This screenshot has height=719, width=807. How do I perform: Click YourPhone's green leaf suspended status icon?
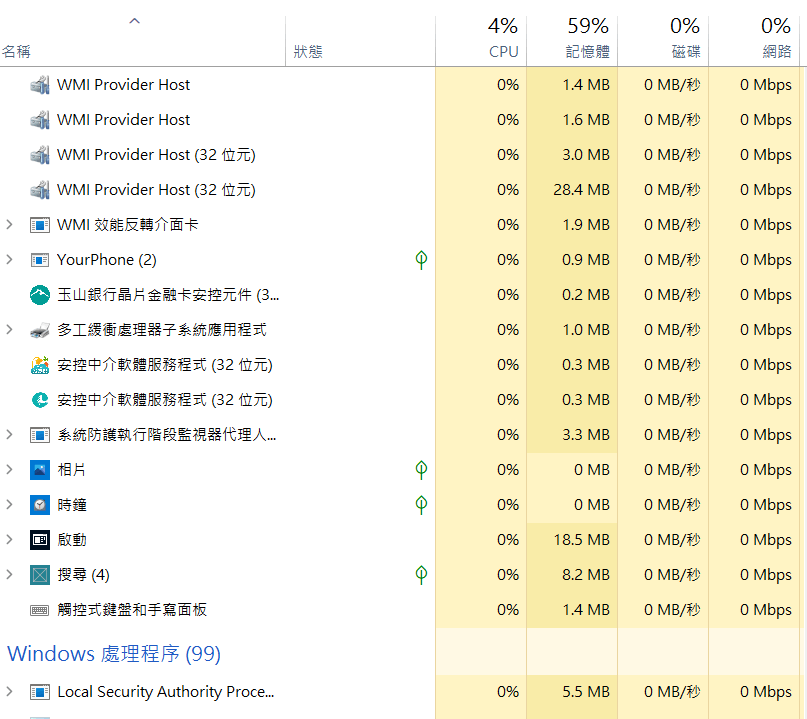[x=421, y=260]
